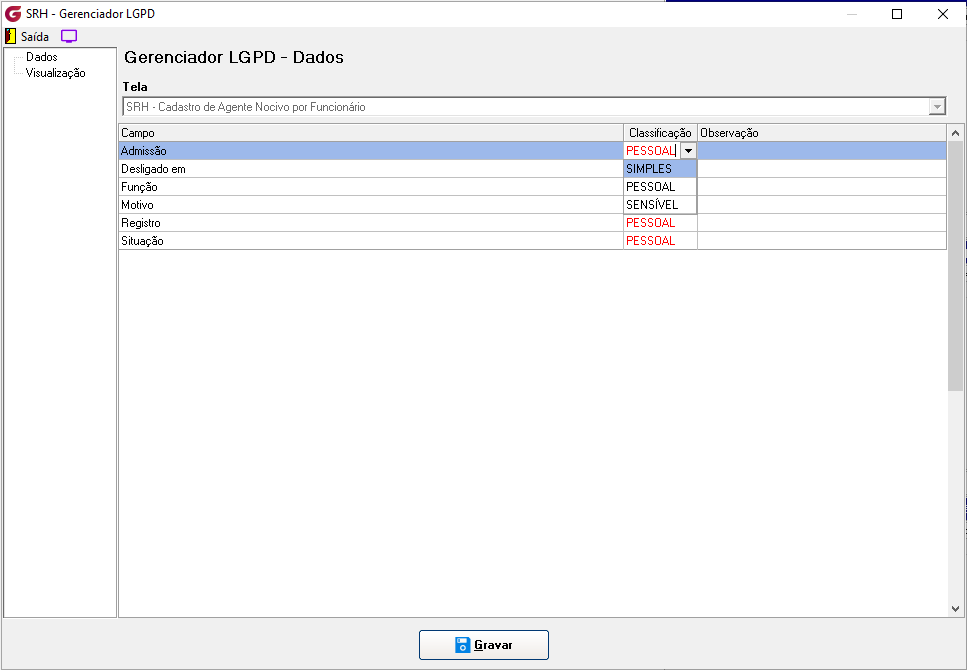Image resolution: width=967 pixels, height=670 pixels.
Task: Click the grid scrollbar up arrow
Action: [x=955, y=133]
